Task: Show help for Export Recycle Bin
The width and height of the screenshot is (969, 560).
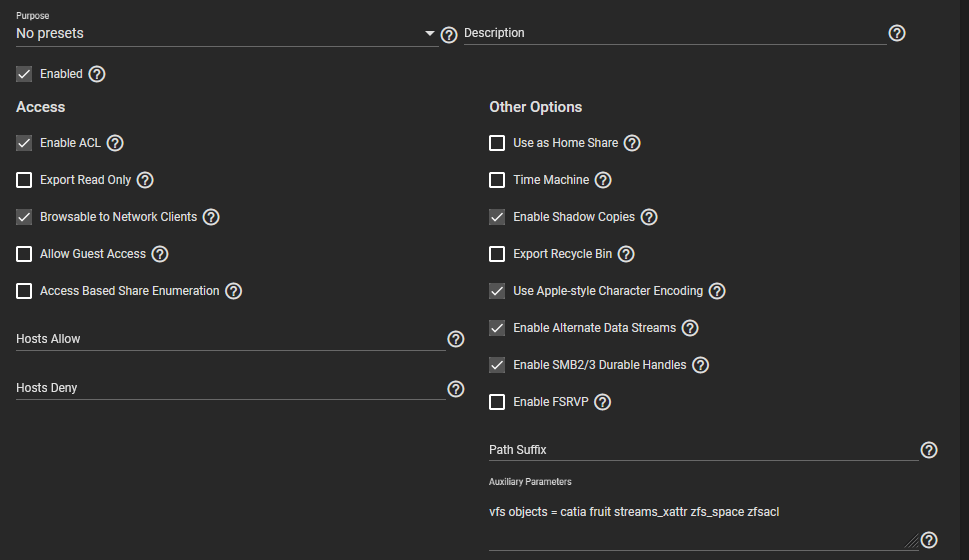Action: (x=626, y=254)
